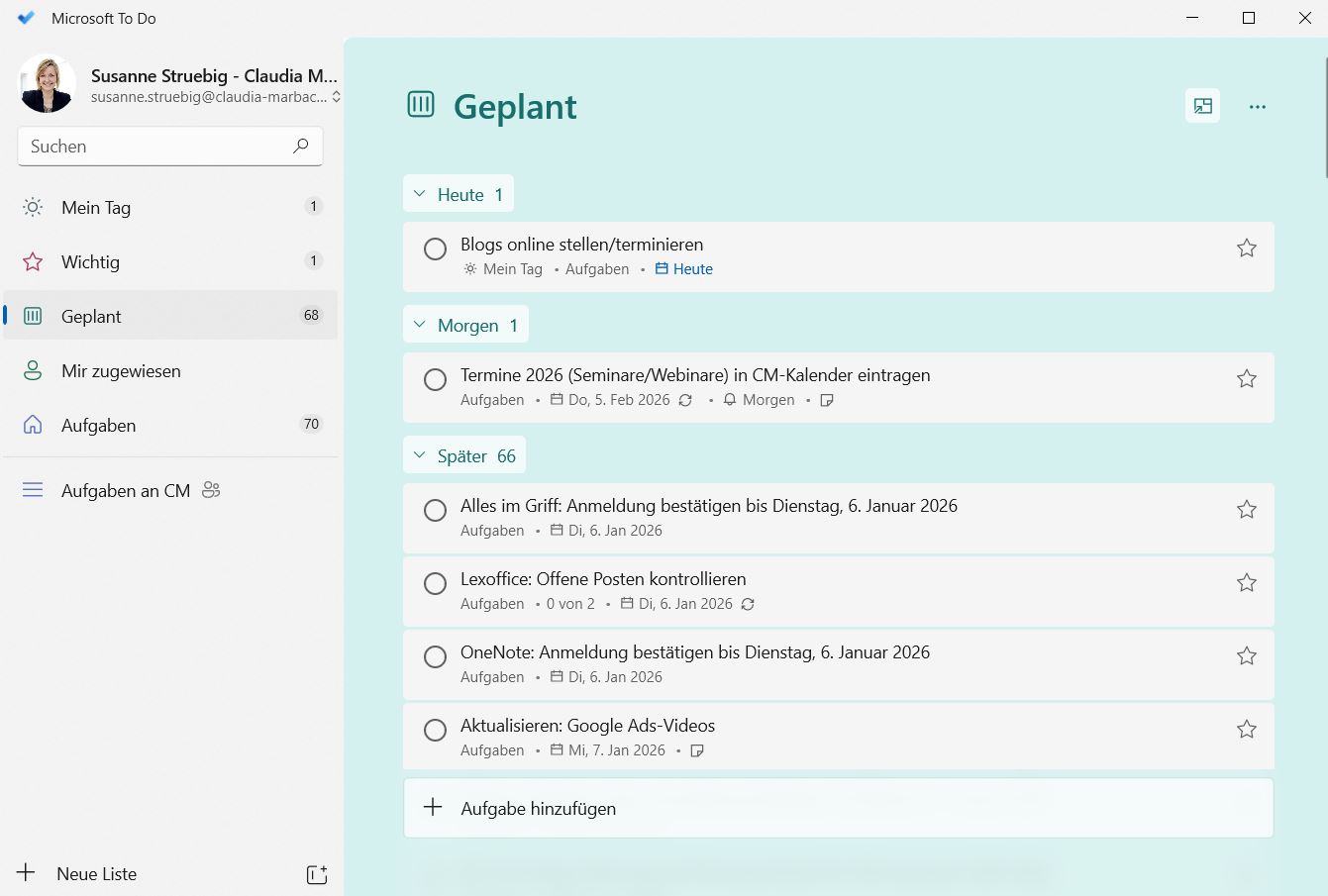This screenshot has height=896, width=1328.
Task: Open 'Mein Tag' list
Action: [x=170, y=207]
